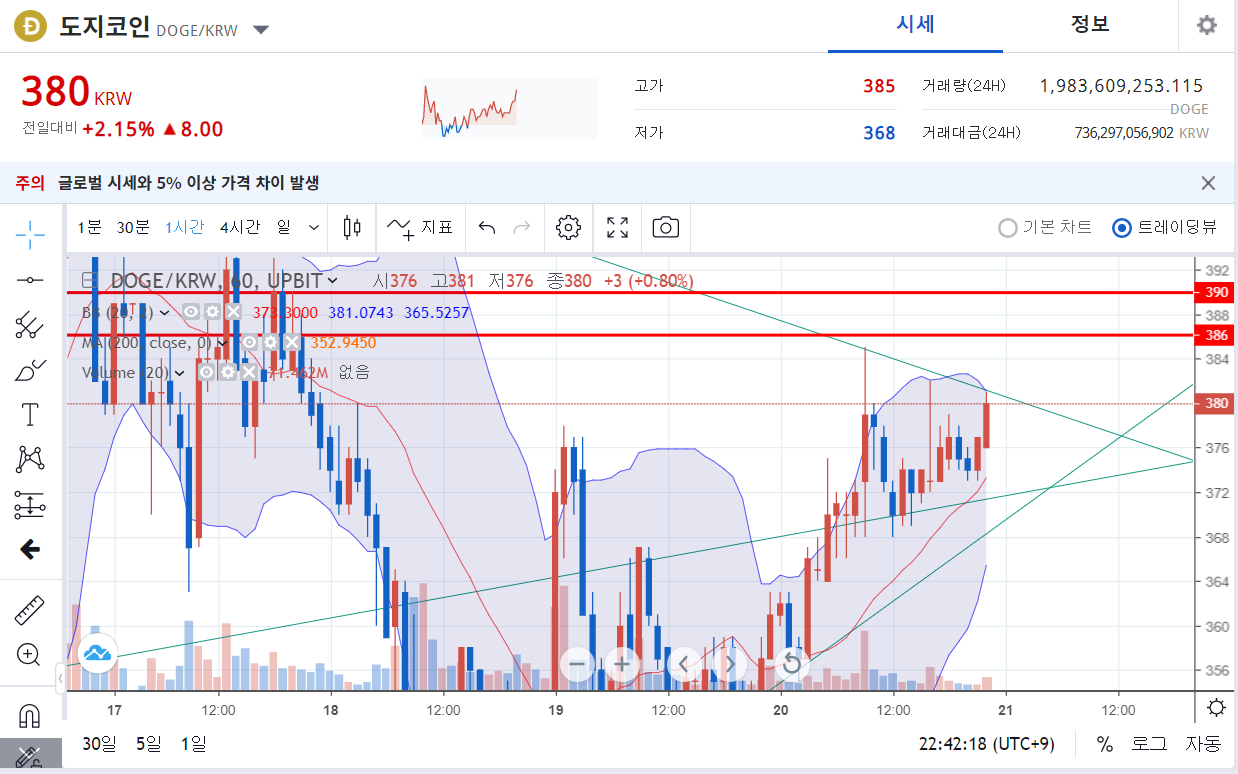Click the TradingView cloud logo button
This screenshot has height=774, width=1238.
tap(97, 654)
